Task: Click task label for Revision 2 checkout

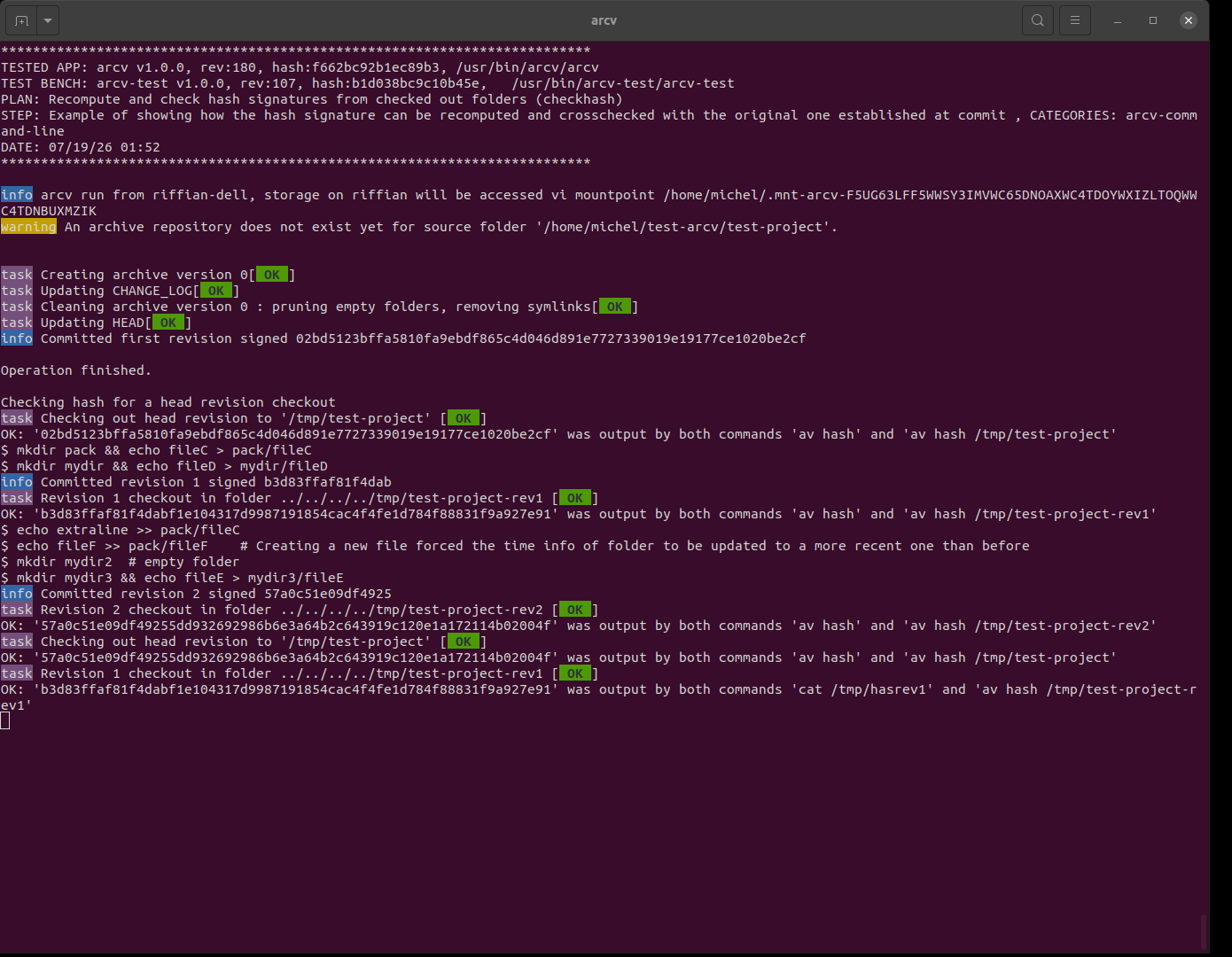Action: tap(17, 610)
